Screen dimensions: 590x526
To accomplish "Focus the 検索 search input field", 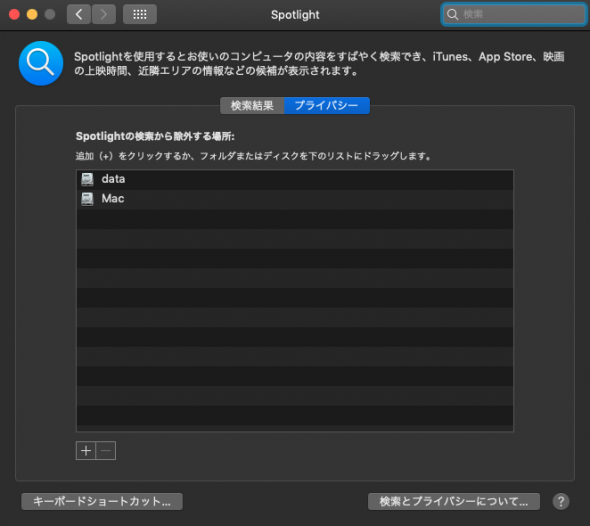I will [x=514, y=15].
